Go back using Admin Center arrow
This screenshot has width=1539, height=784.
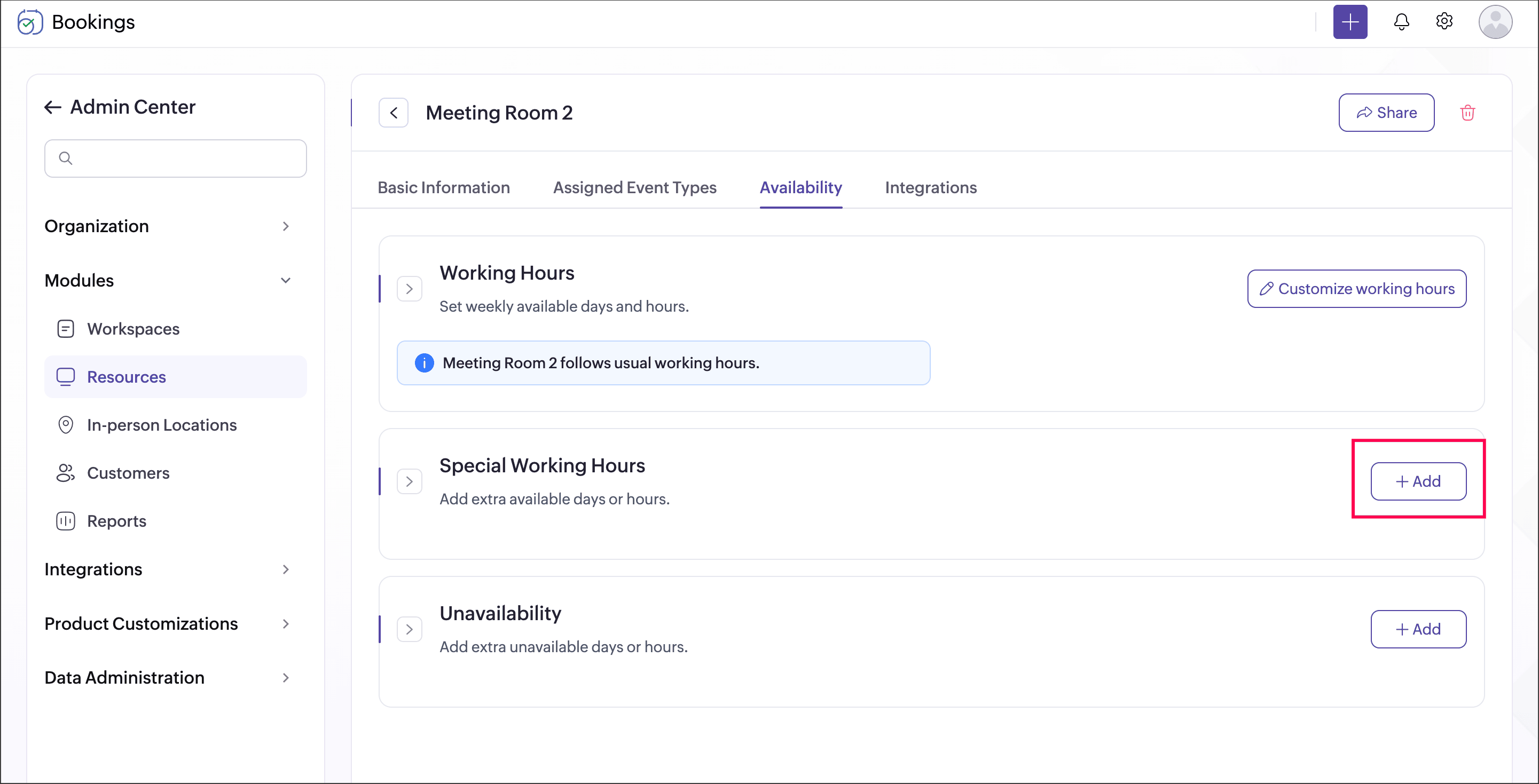coord(53,107)
